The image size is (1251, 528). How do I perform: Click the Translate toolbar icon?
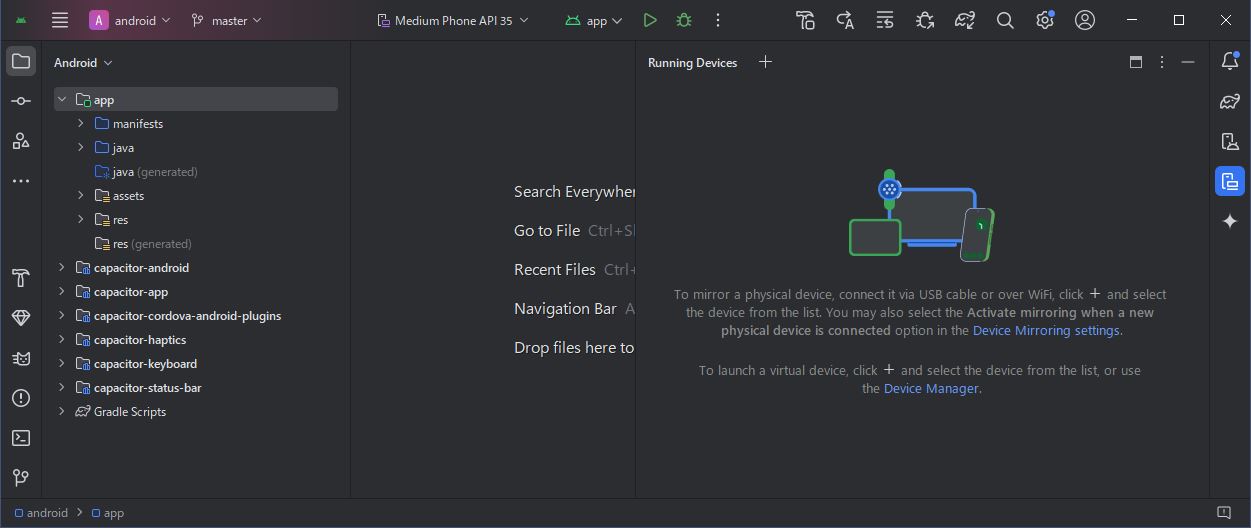point(845,20)
